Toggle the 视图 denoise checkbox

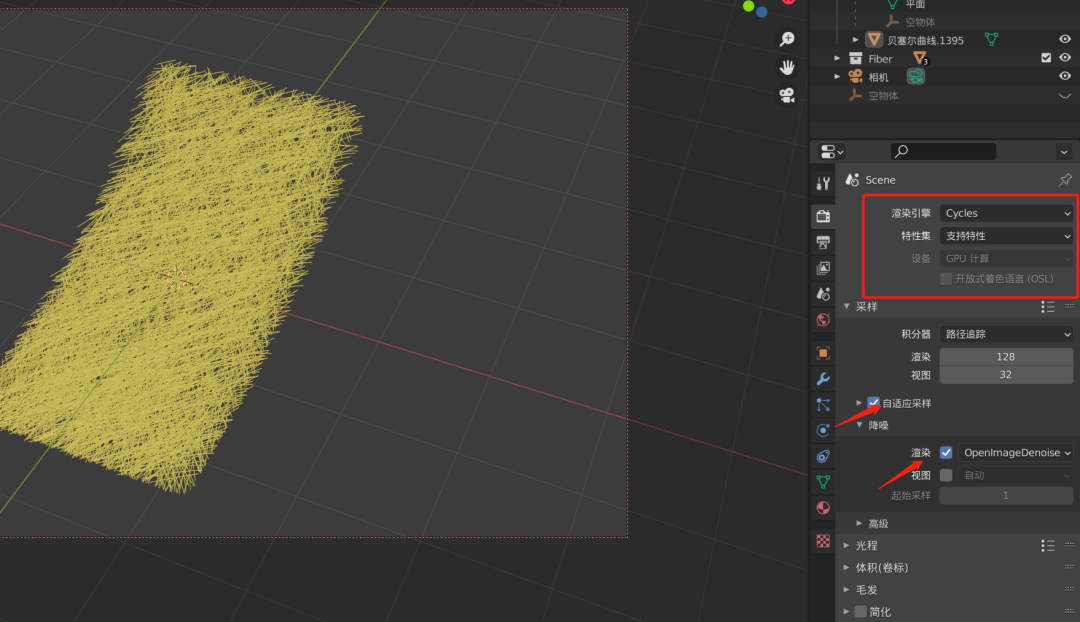coord(946,475)
